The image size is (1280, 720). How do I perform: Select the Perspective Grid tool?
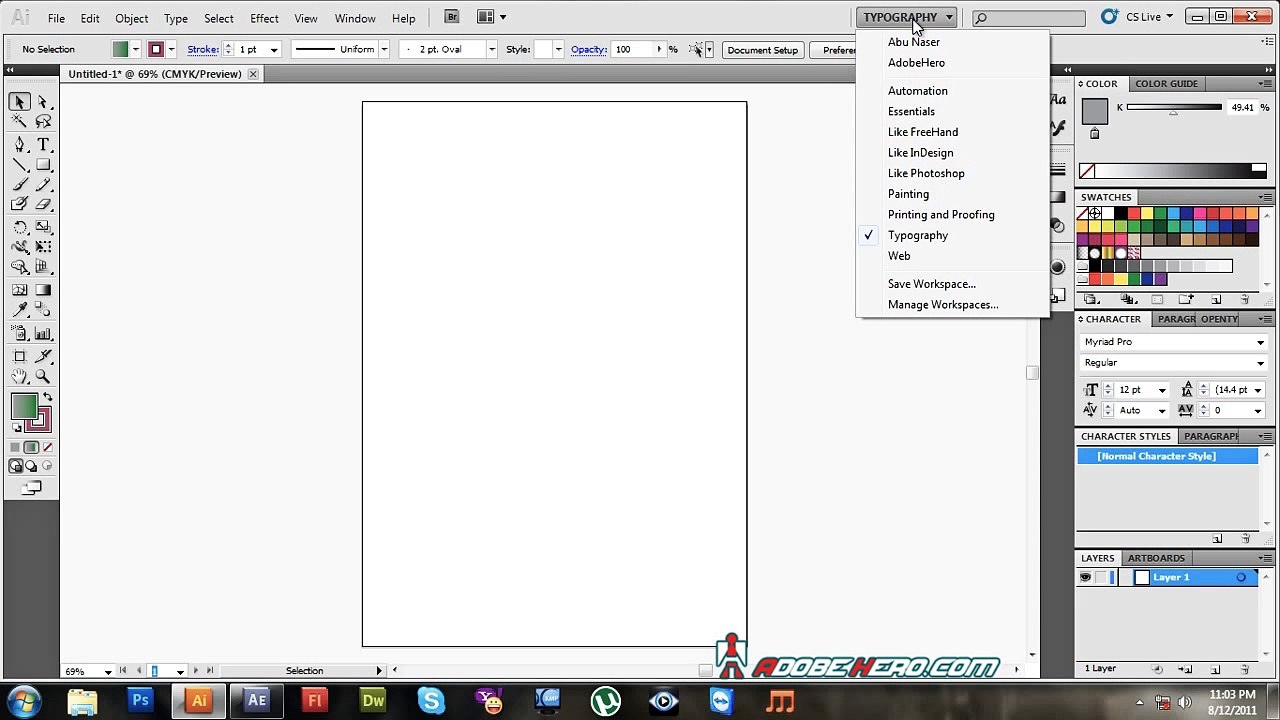point(43,267)
